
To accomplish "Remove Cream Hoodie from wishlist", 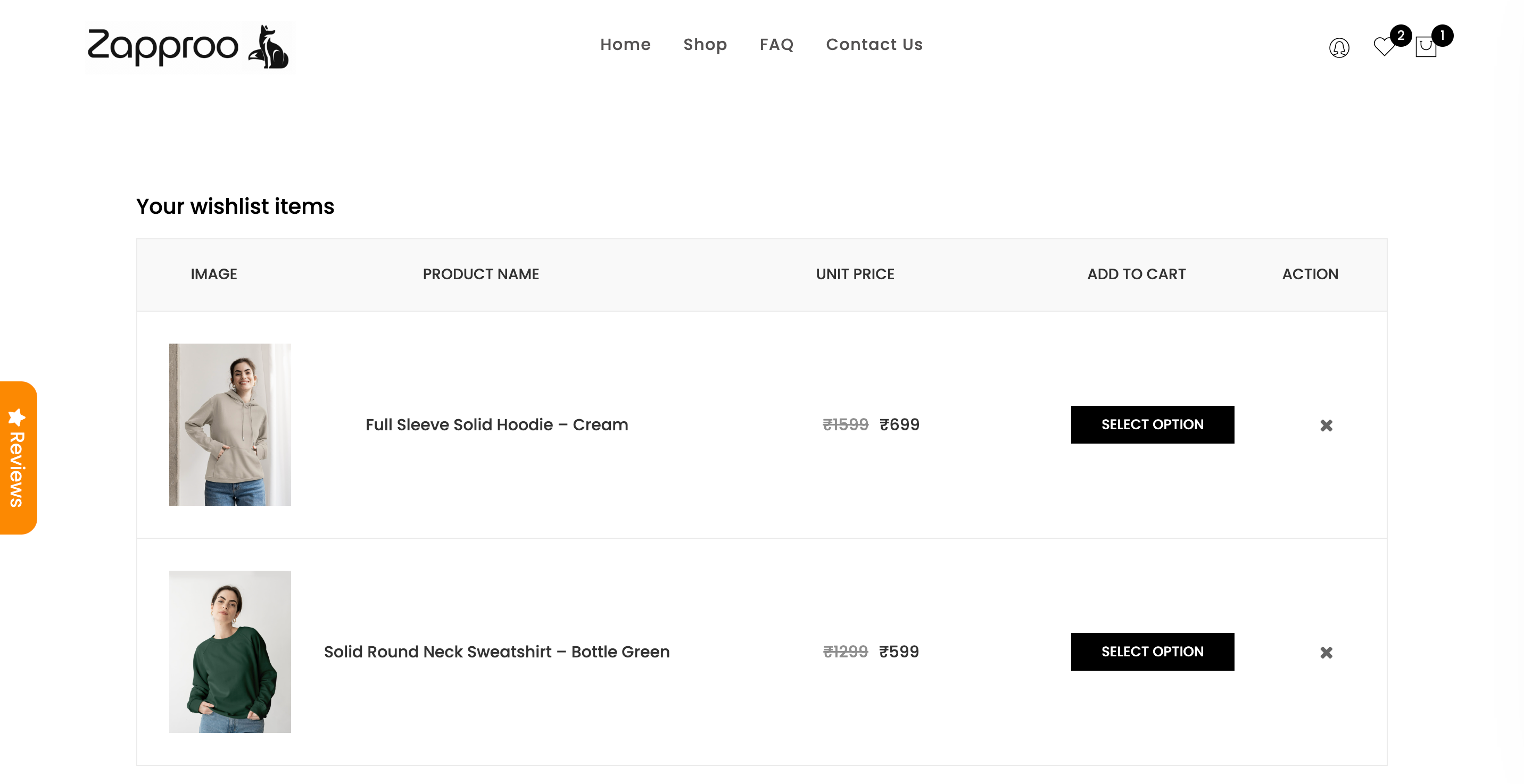I will pyautogui.click(x=1326, y=425).
